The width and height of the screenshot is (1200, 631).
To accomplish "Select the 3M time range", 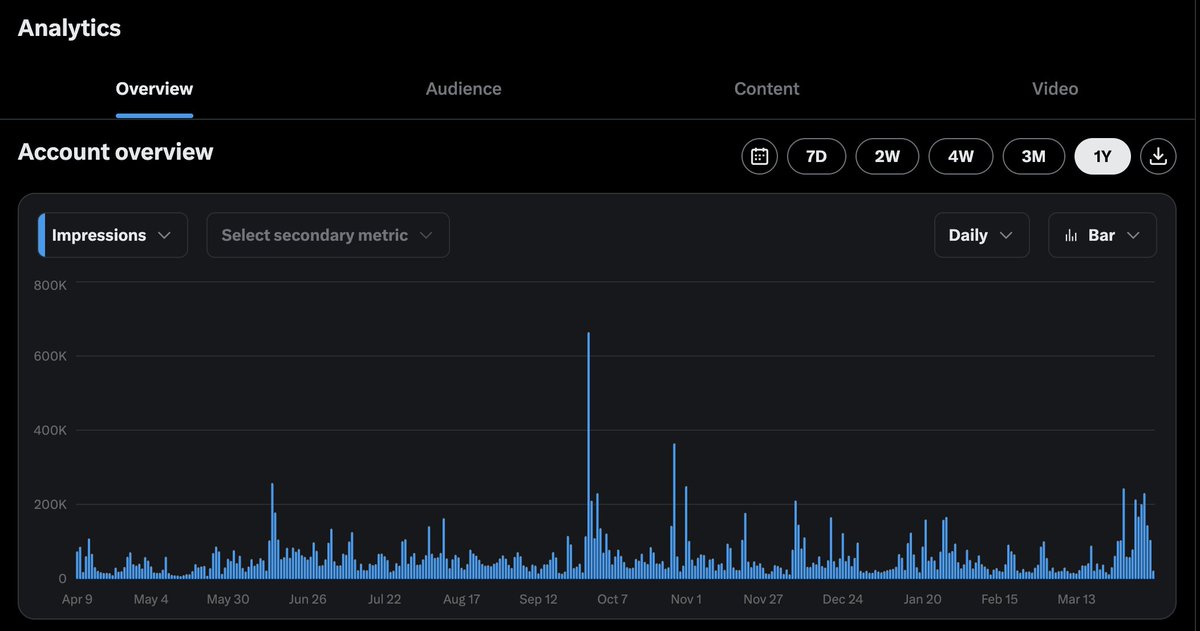I will click(1033, 156).
